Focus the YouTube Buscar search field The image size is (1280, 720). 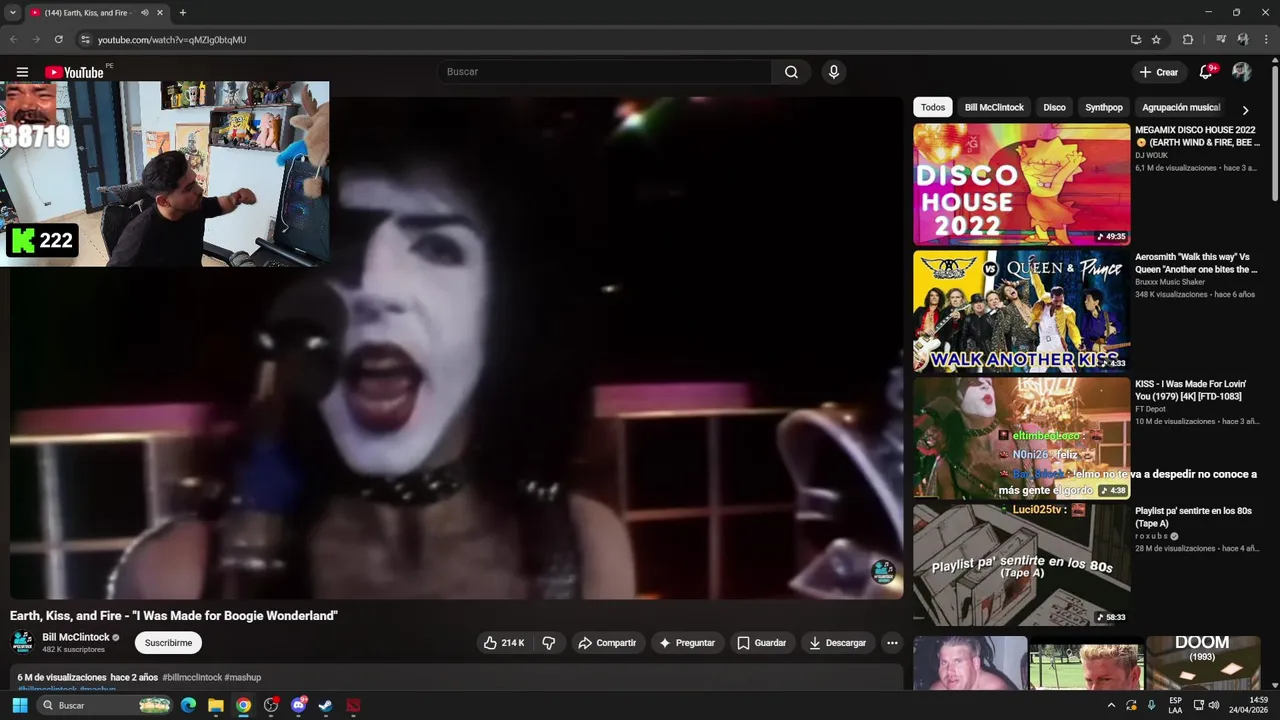point(604,72)
